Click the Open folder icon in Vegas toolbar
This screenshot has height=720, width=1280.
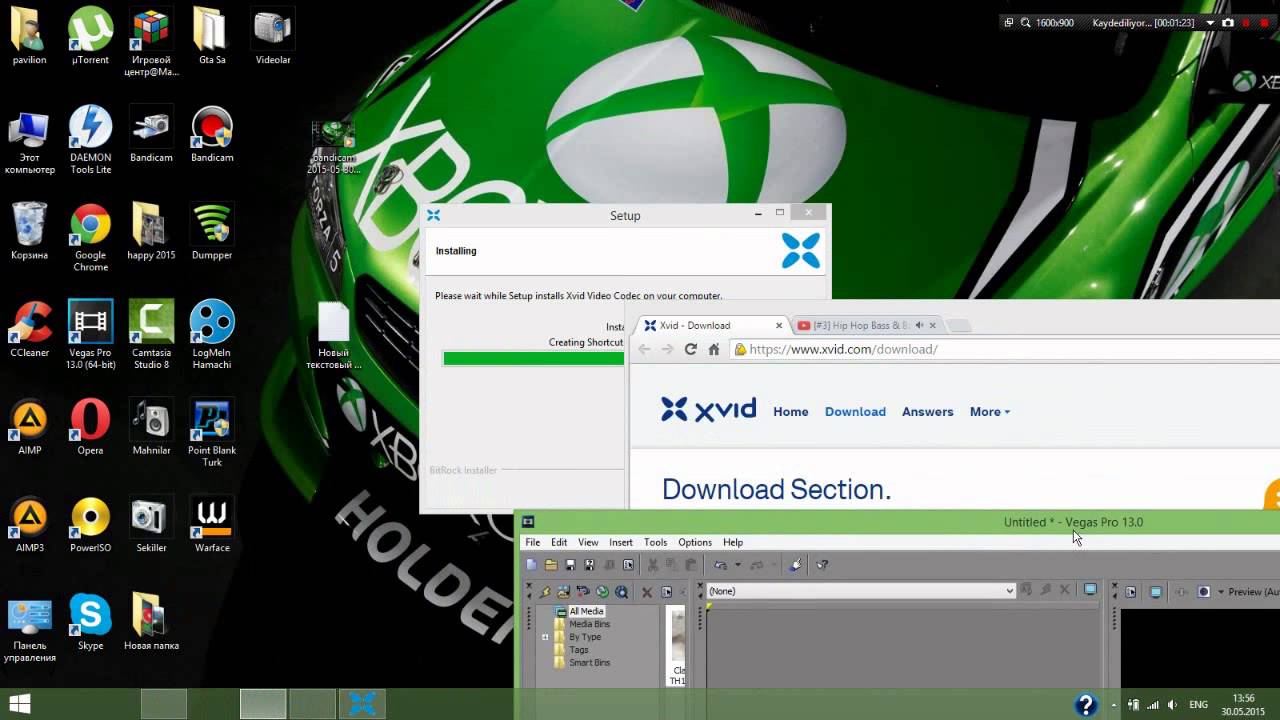click(551, 565)
